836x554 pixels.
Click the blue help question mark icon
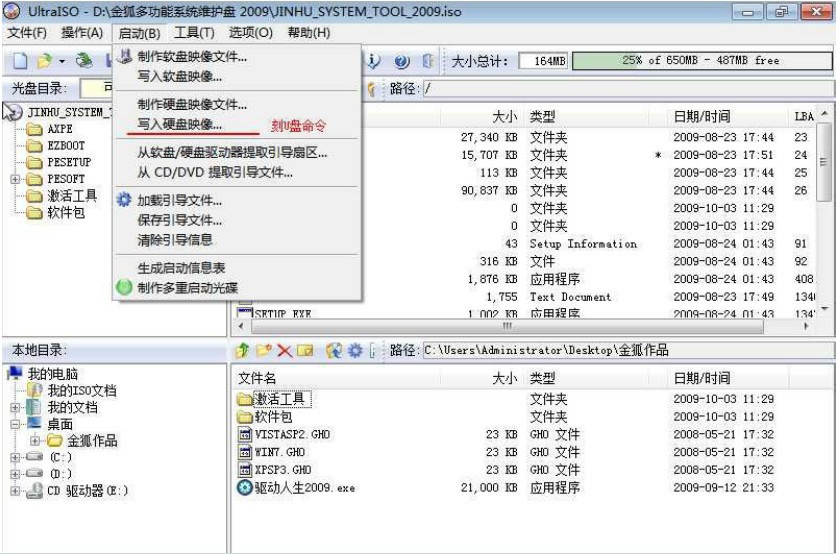[x=402, y=62]
